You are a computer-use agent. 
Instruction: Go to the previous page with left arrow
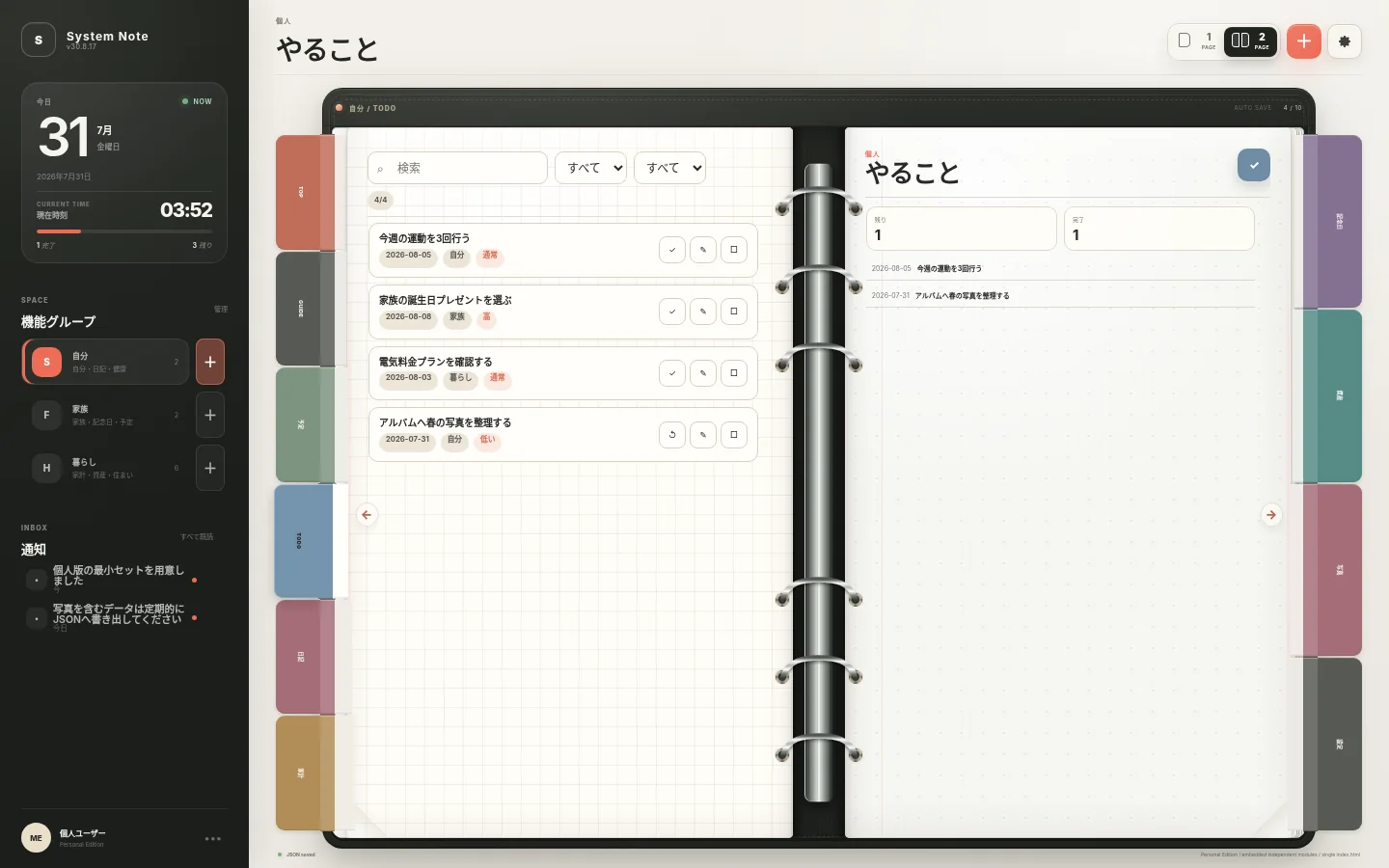(367, 515)
